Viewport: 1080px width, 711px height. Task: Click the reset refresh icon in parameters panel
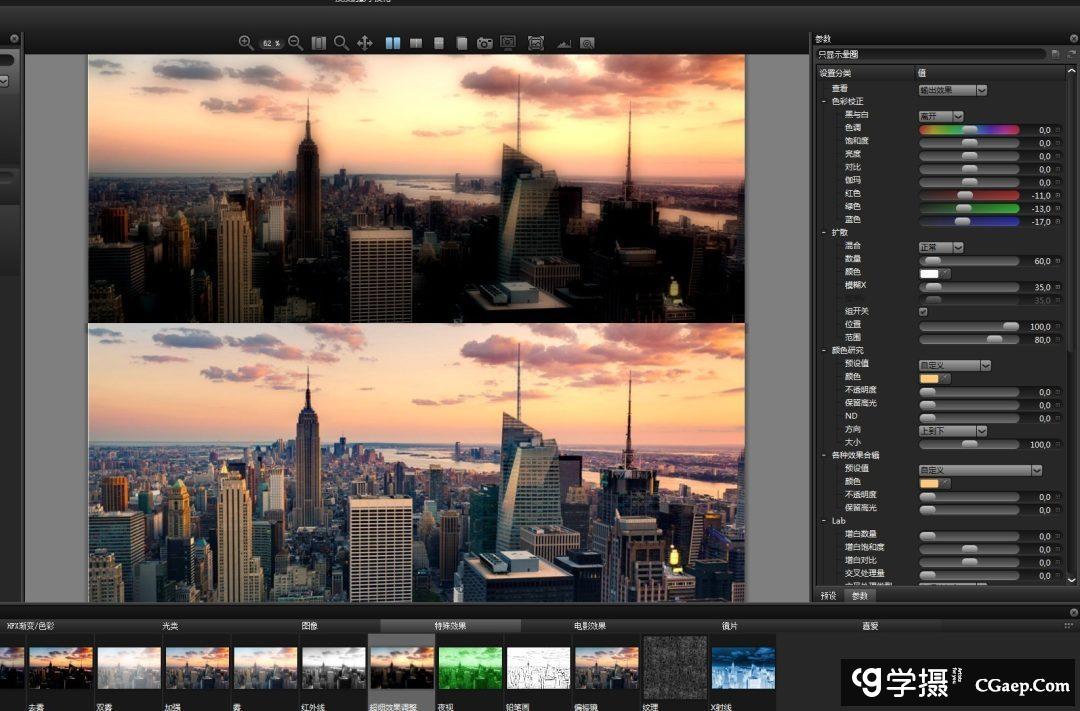(1071, 54)
